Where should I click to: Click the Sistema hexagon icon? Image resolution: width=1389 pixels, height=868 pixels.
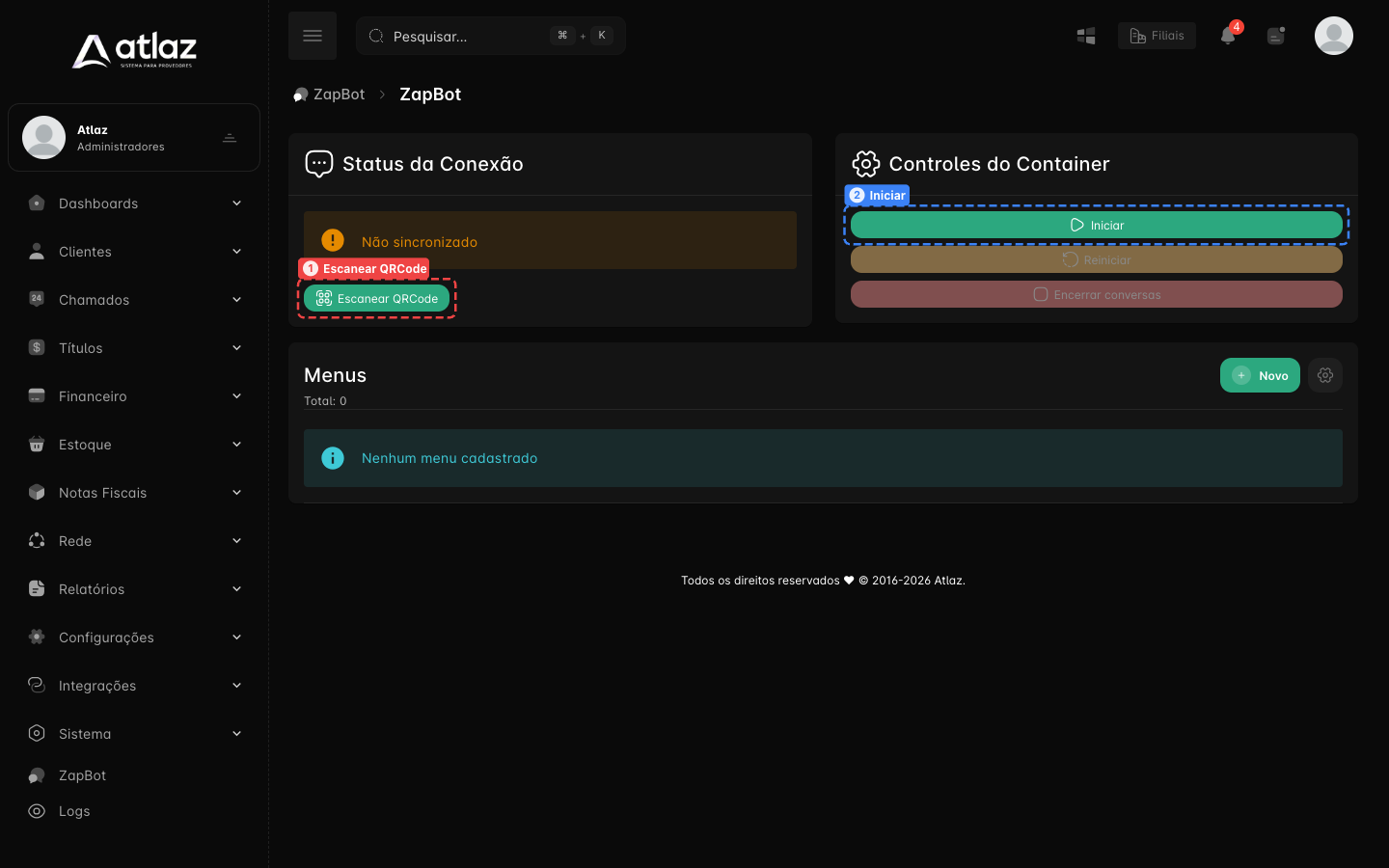(37, 733)
